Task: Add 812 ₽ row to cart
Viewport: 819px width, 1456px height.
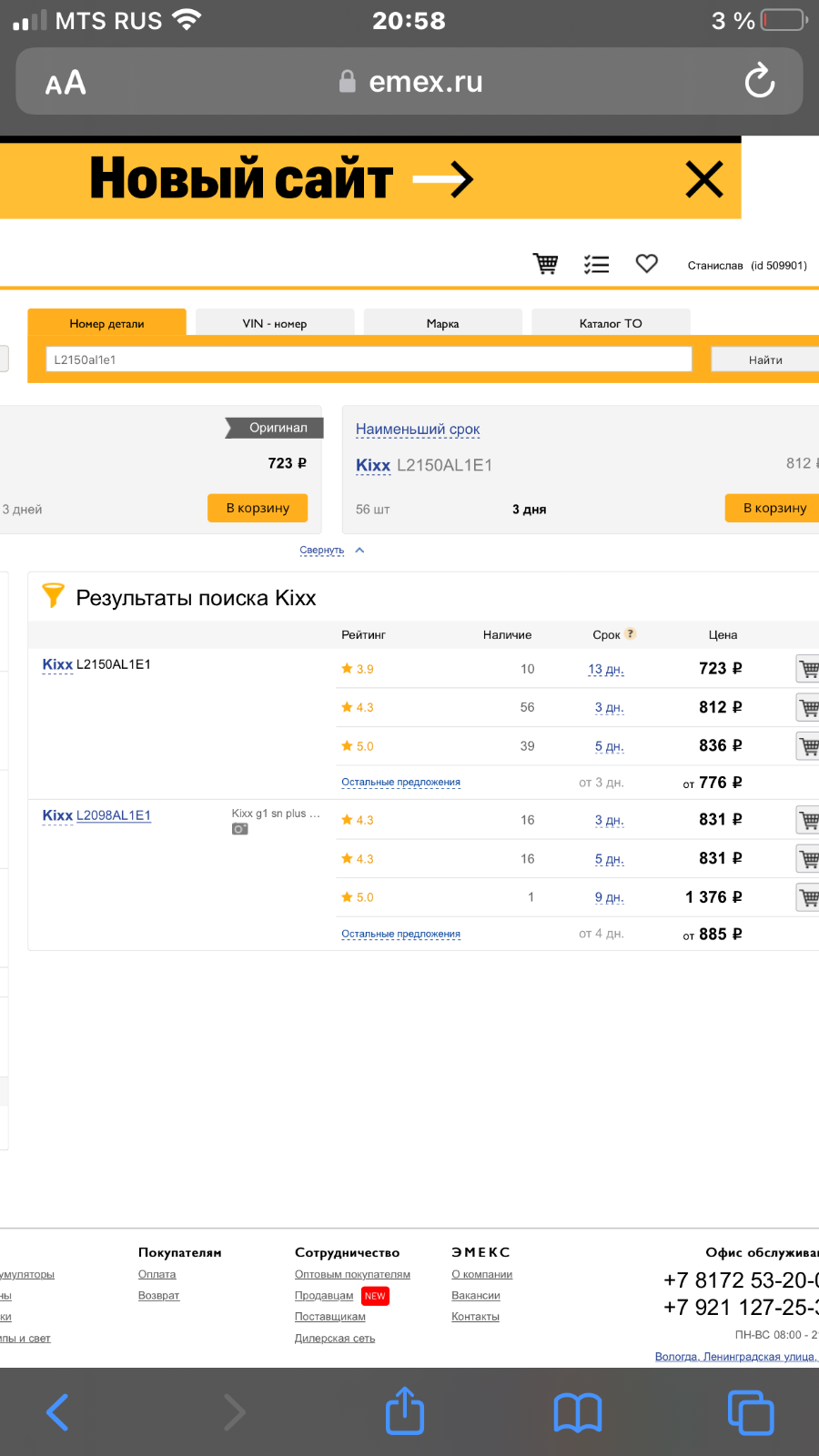Action: tap(808, 707)
